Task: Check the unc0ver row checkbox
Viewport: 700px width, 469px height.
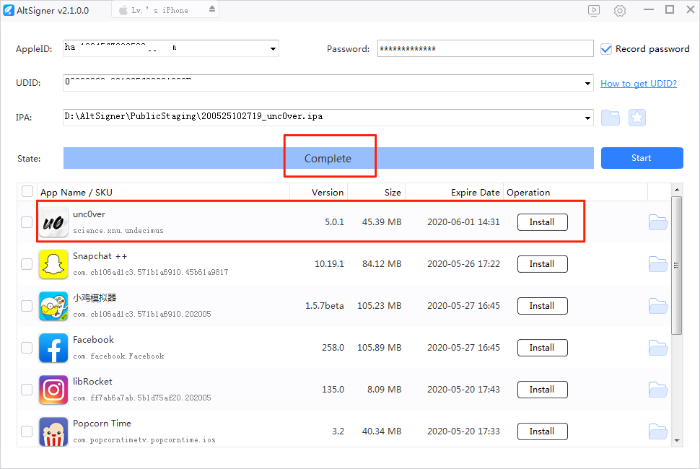Action: click(27, 222)
